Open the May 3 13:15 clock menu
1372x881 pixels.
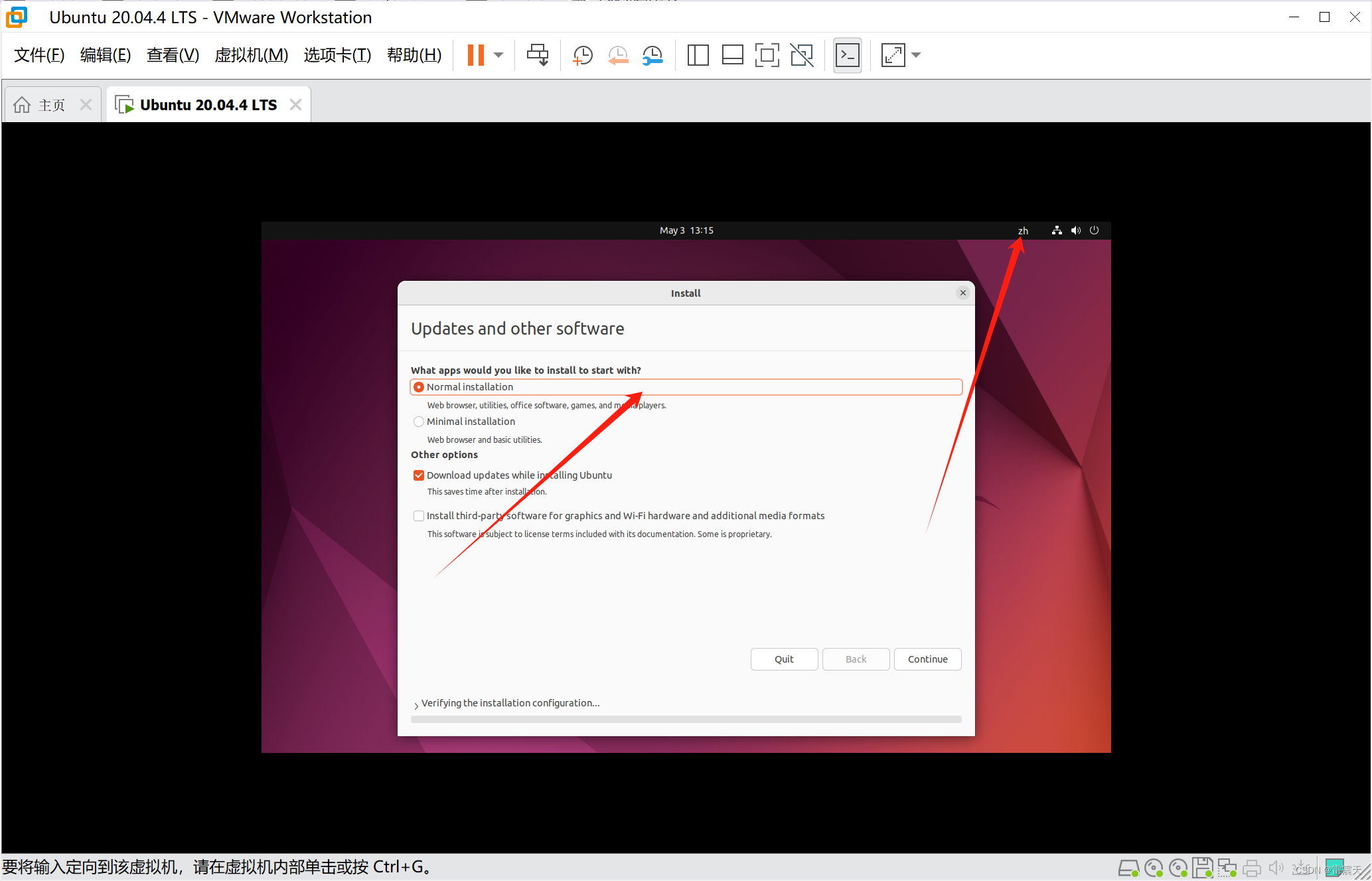[686, 230]
